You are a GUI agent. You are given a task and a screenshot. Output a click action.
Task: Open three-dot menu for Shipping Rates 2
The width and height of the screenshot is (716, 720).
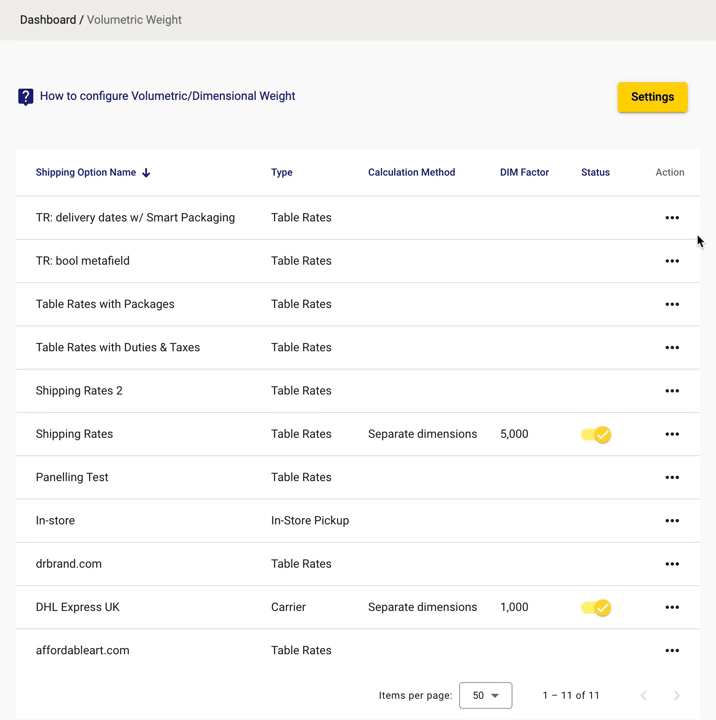click(x=672, y=391)
